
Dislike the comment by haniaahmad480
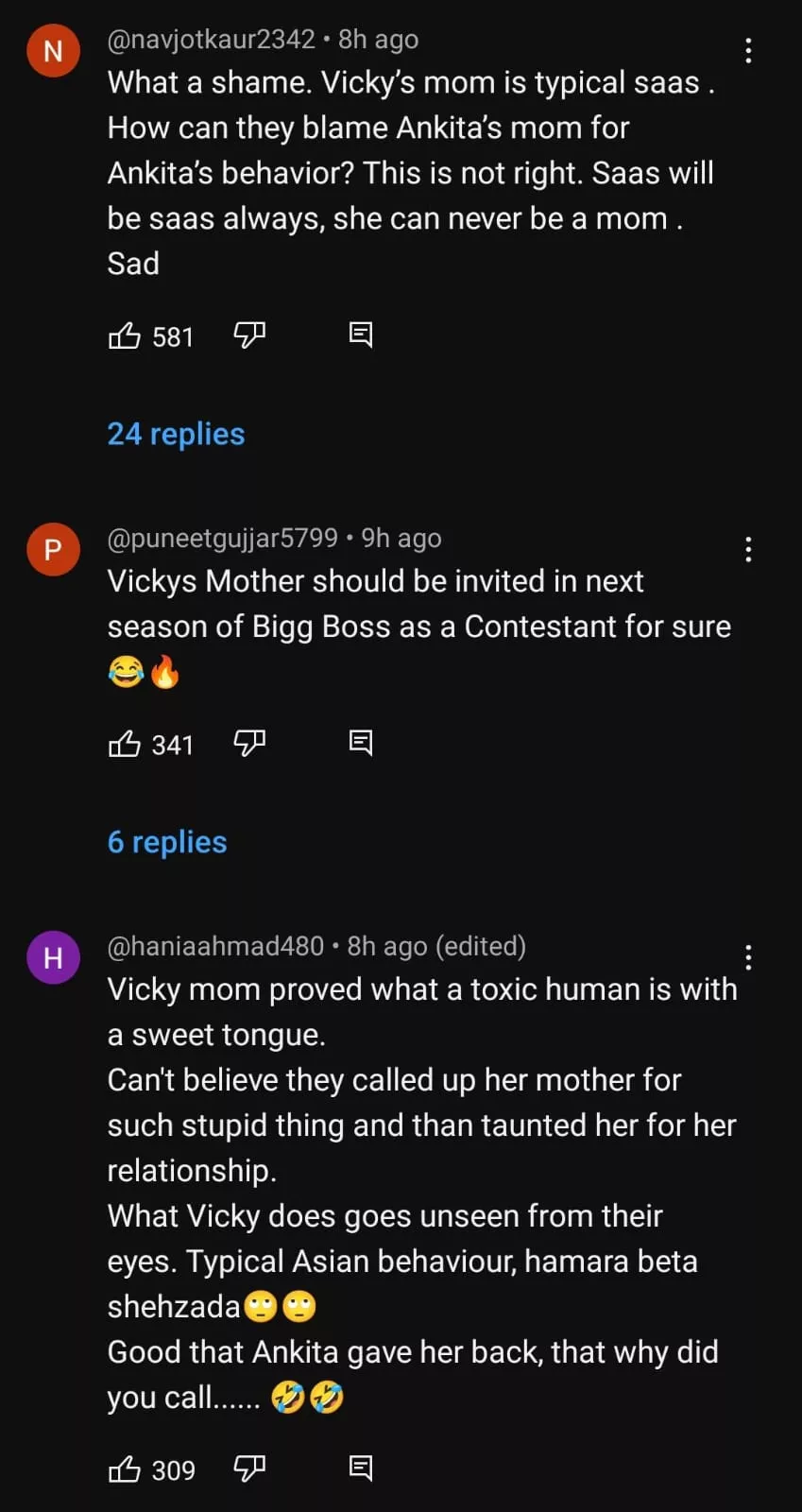click(249, 1469)
